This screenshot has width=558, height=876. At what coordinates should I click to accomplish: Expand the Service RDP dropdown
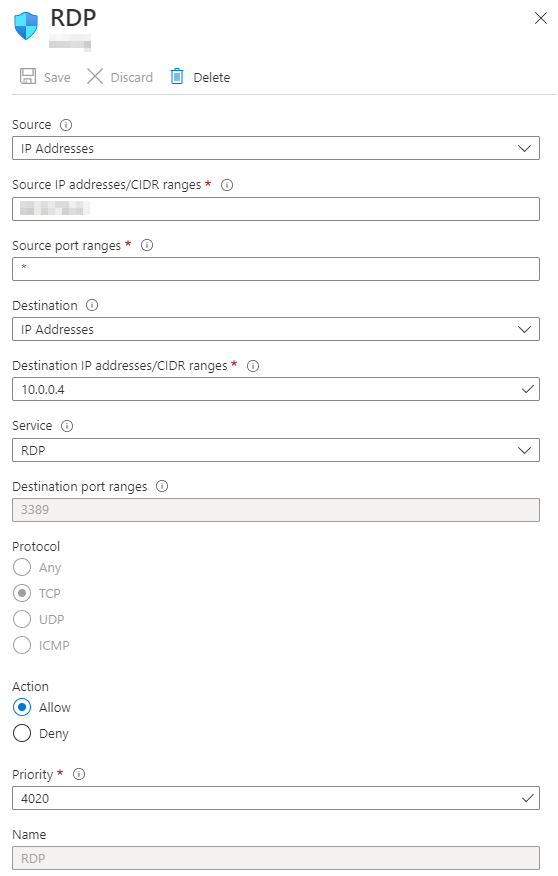[276, 450]
